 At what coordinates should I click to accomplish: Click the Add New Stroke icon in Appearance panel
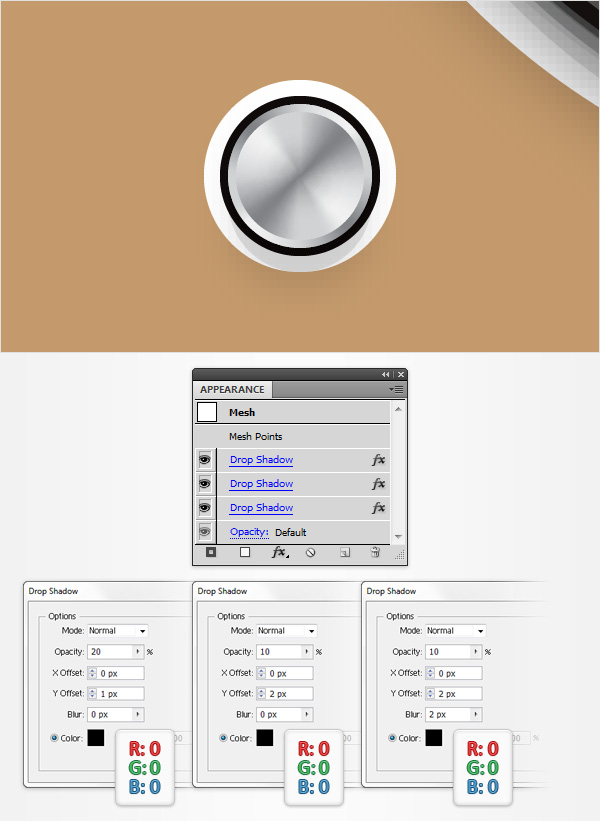coord(210,552)
